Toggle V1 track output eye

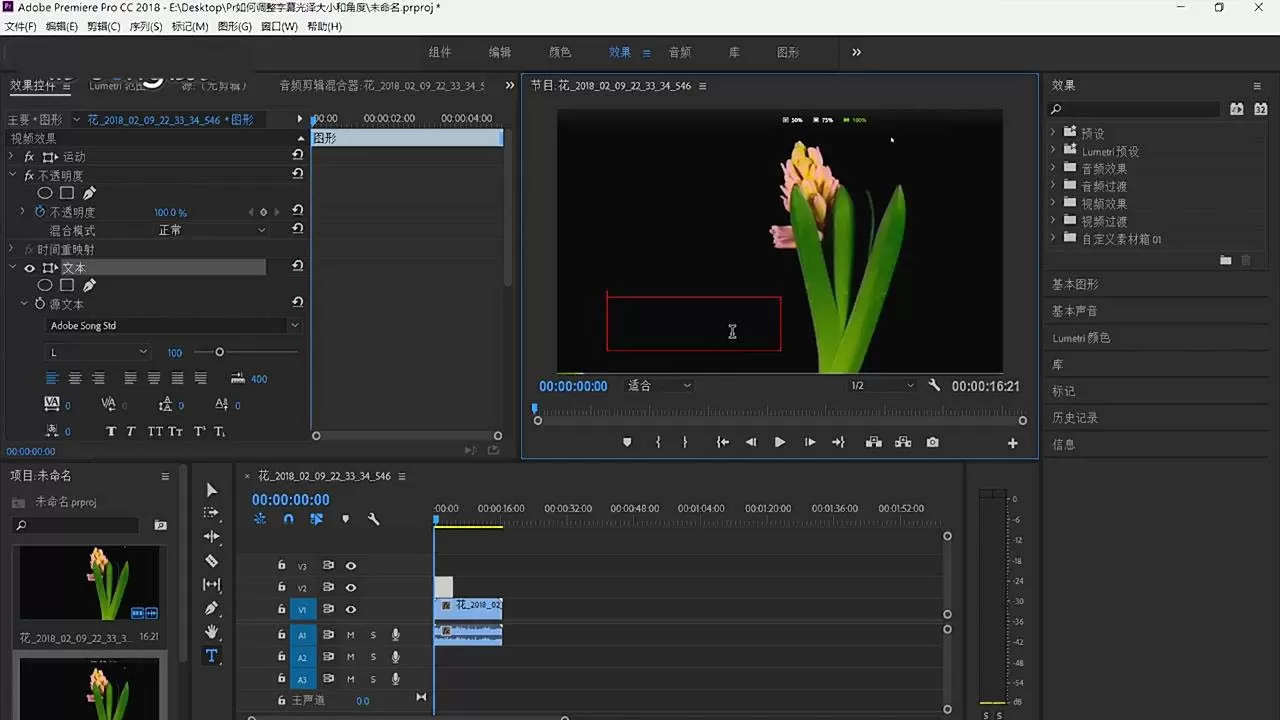(351, 609)
